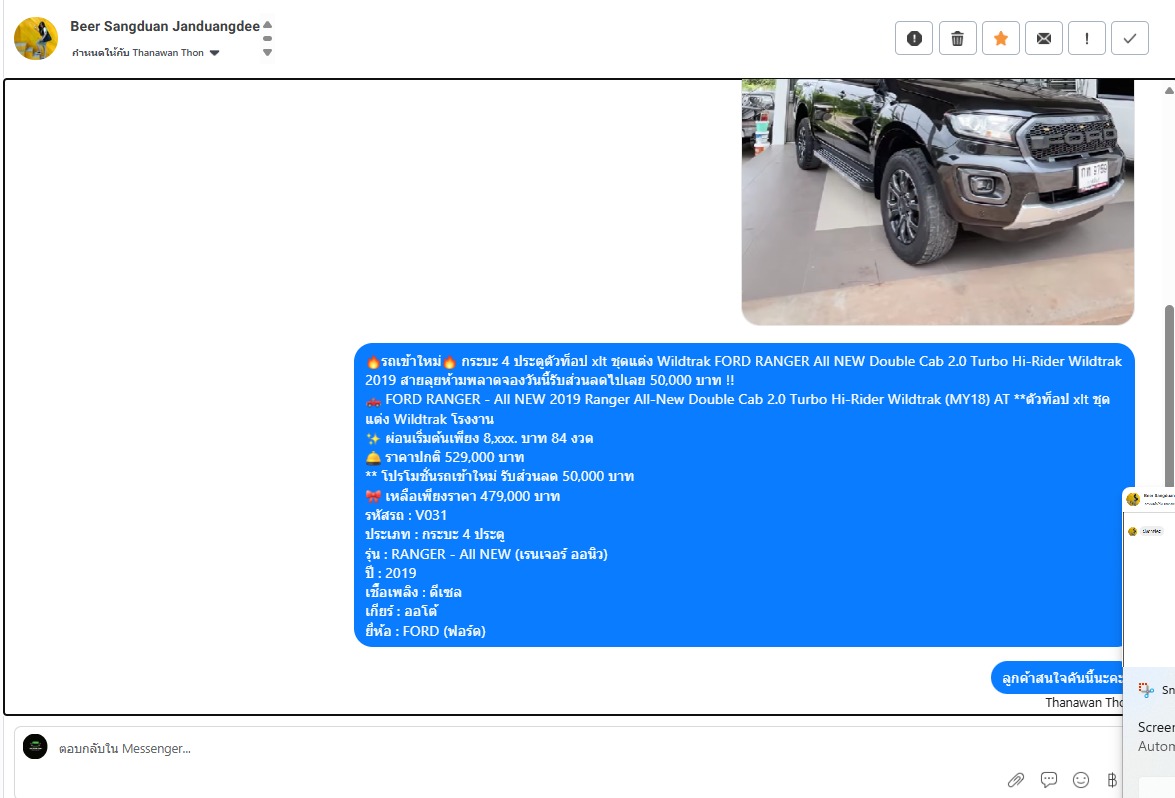Delete conversation using the trash icon
Image resolution: width=1175 pixels, height=798 pixels.
(957, 38)
